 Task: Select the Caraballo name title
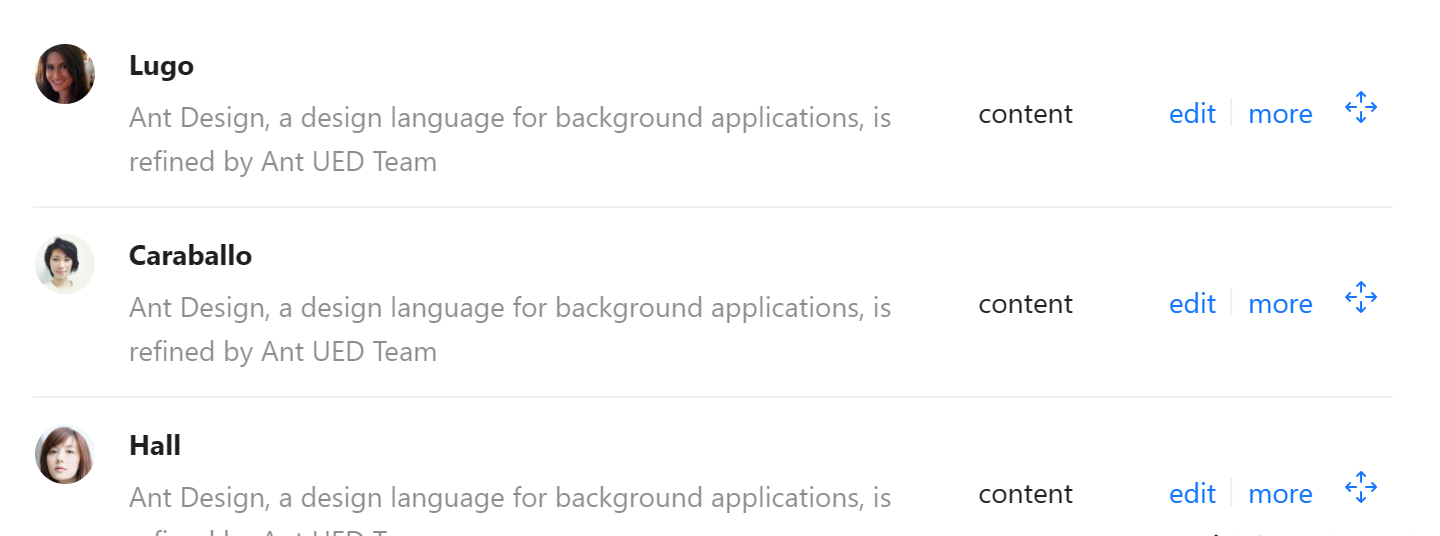point(190,256)
